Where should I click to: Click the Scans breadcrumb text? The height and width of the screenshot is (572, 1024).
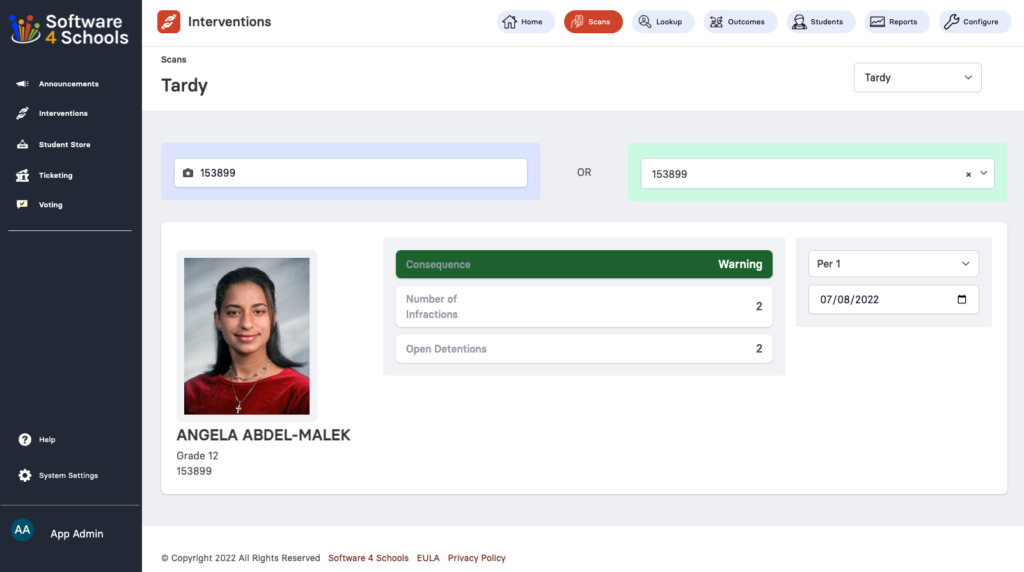(x=174, y=59)
